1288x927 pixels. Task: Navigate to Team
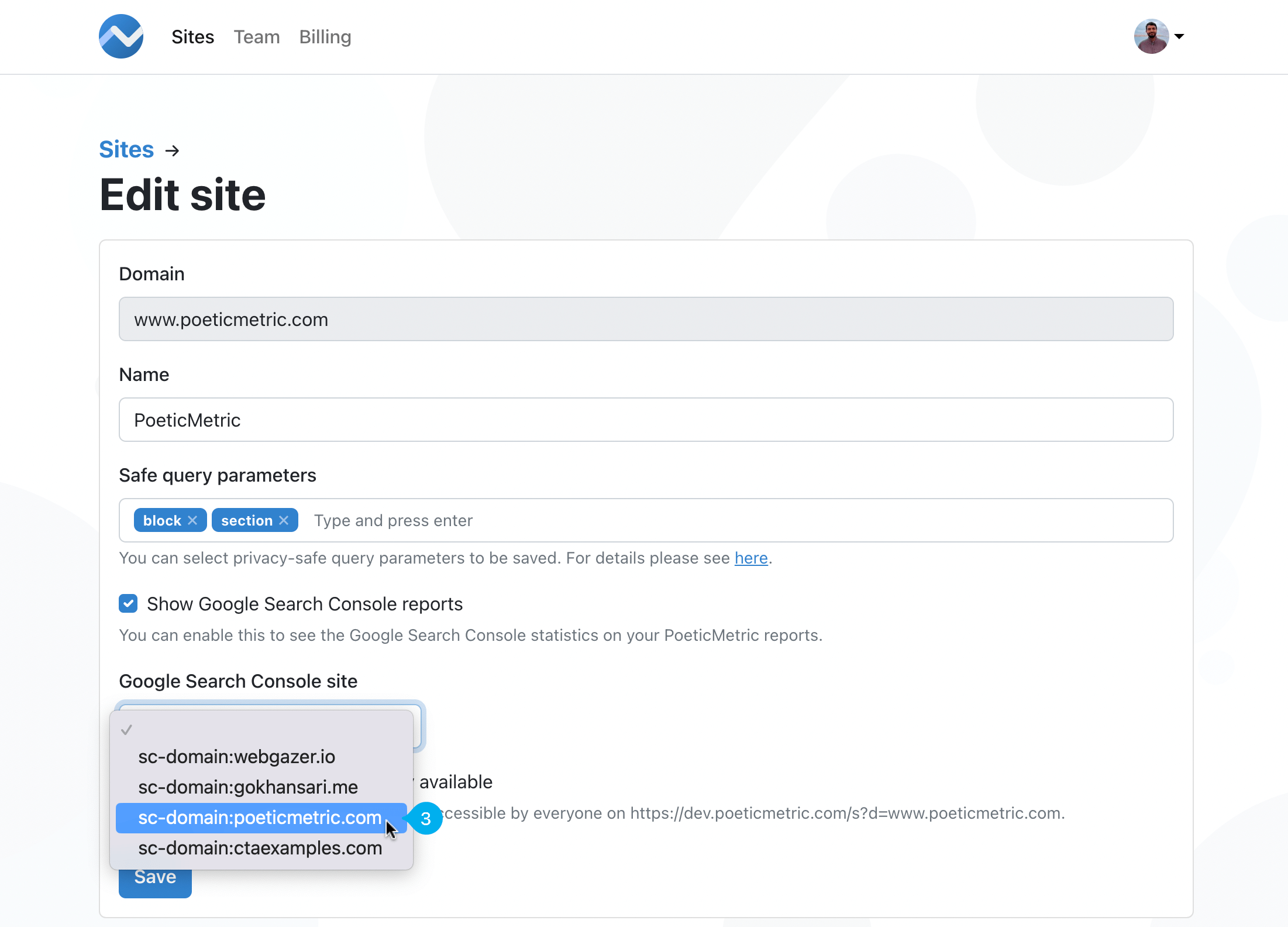pos(257,36)
